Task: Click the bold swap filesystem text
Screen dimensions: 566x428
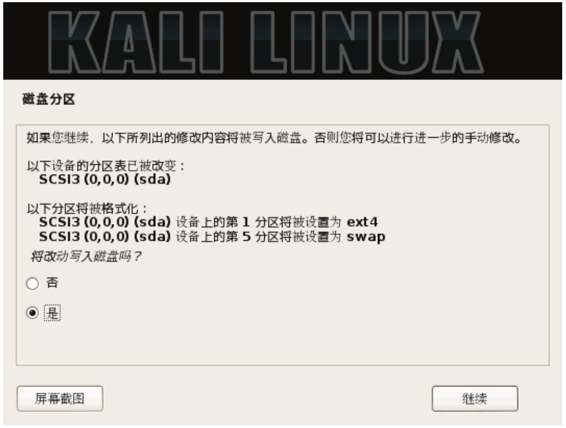Action: (366, 237)
